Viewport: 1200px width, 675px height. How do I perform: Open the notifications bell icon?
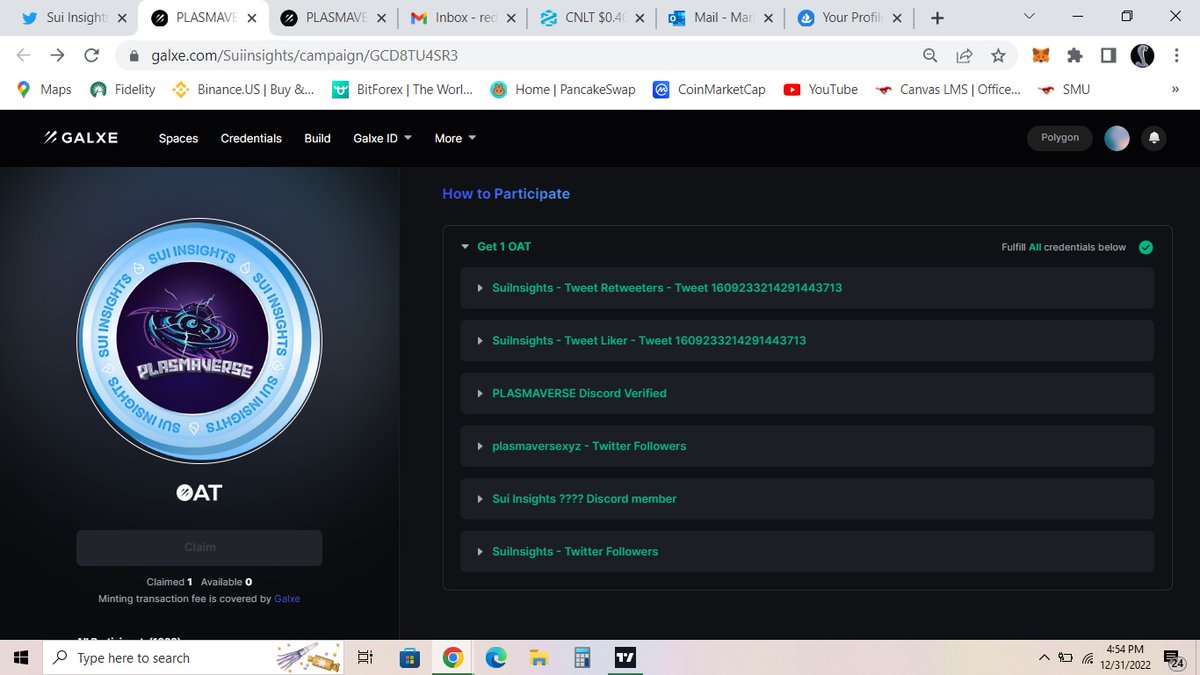click(1153, 138)
